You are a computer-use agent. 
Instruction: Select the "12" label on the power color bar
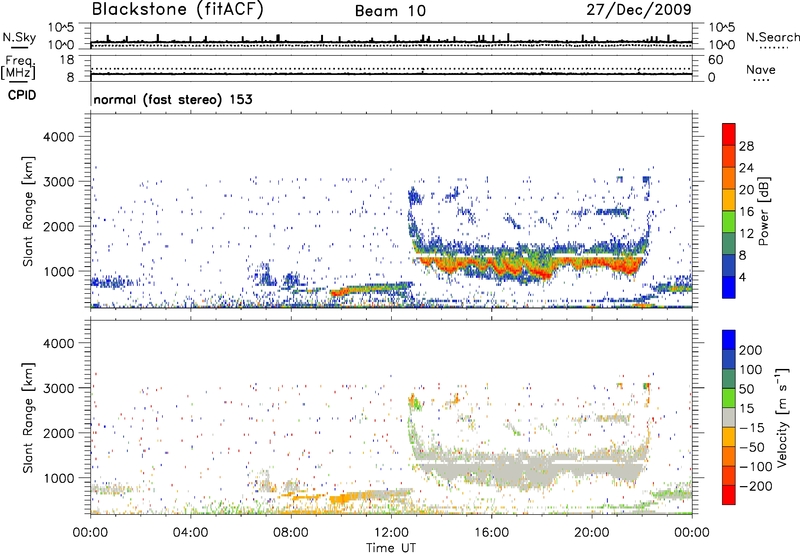click(x=746, y=234)
